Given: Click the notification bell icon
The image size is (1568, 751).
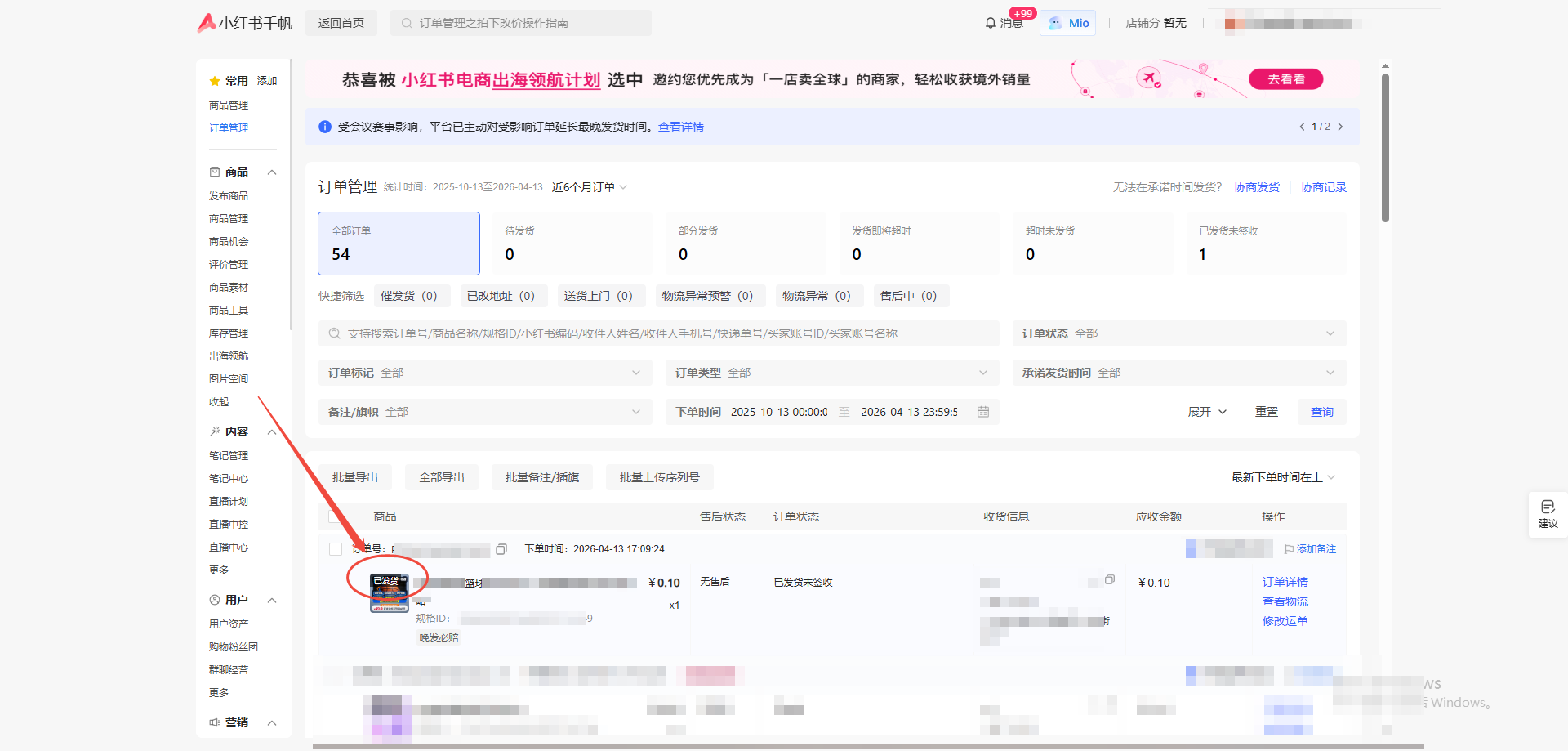Looking at the screenshot, I should 990,23.
